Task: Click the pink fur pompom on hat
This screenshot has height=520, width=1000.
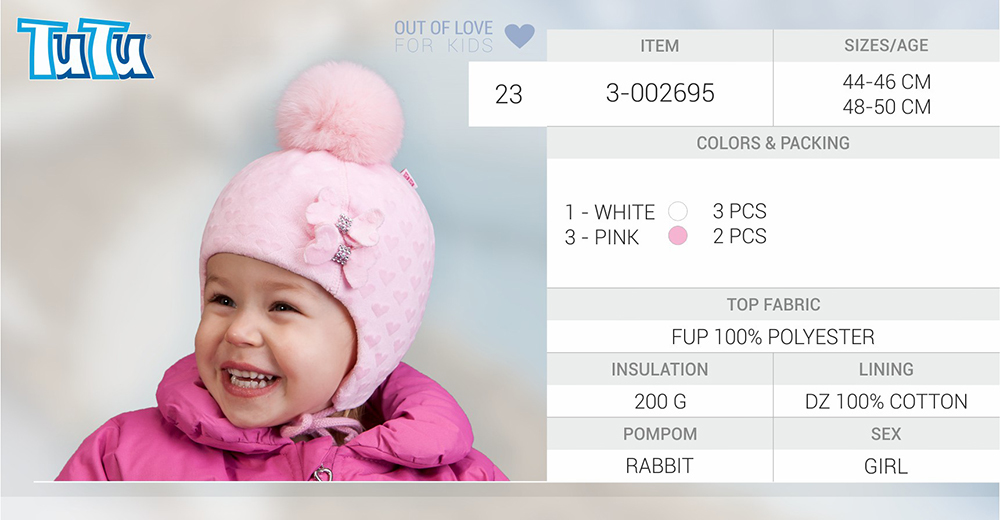Action: click(340, 112)
